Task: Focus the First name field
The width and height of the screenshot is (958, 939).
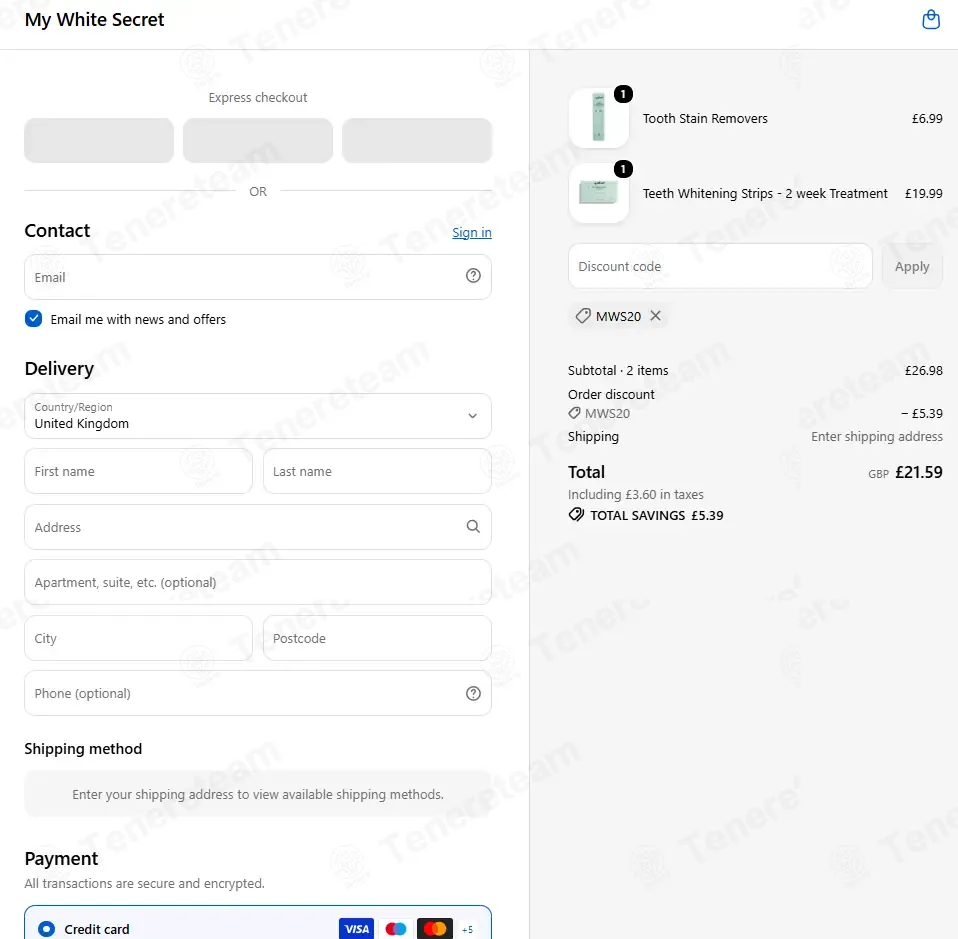Action: tap(138, 471)
